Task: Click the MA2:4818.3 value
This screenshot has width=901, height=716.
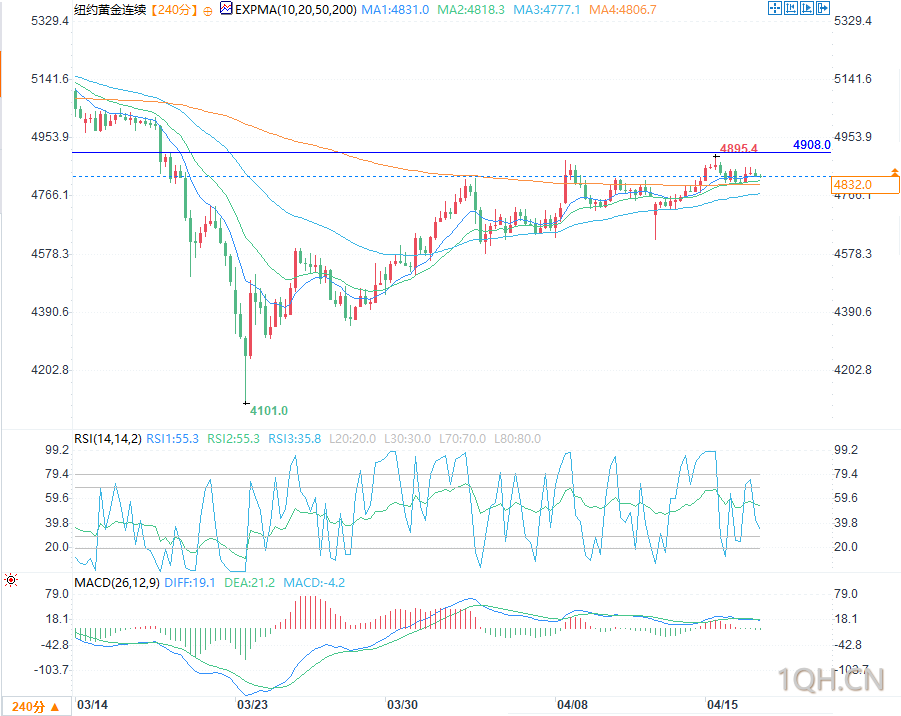Action: coord(471,10)
